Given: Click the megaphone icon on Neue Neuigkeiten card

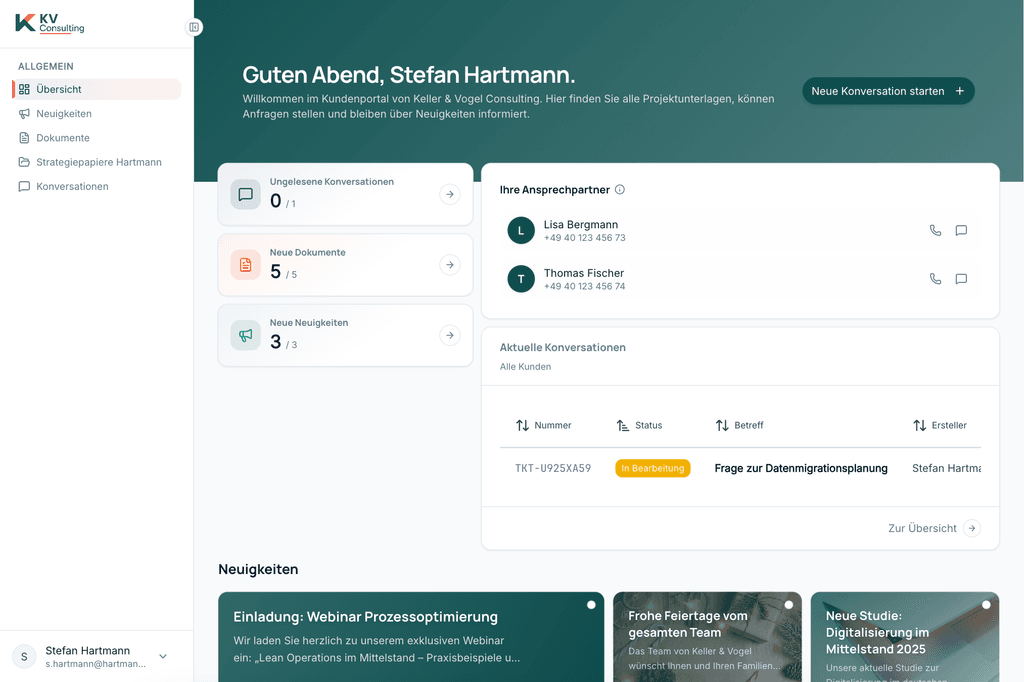Looking at the screenshot, I should click(245, 335).
